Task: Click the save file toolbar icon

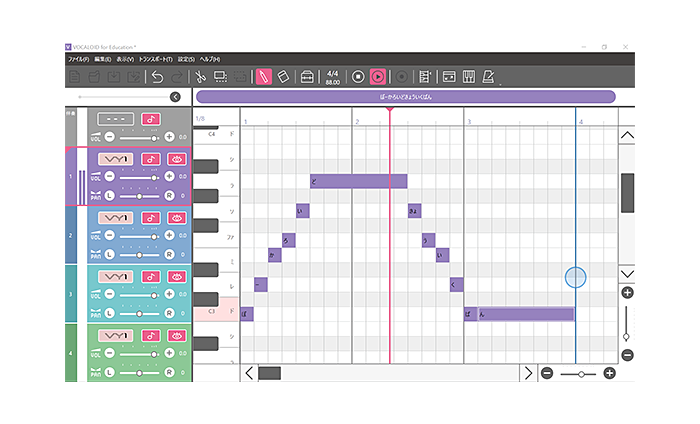Action: tap(114, 77)
